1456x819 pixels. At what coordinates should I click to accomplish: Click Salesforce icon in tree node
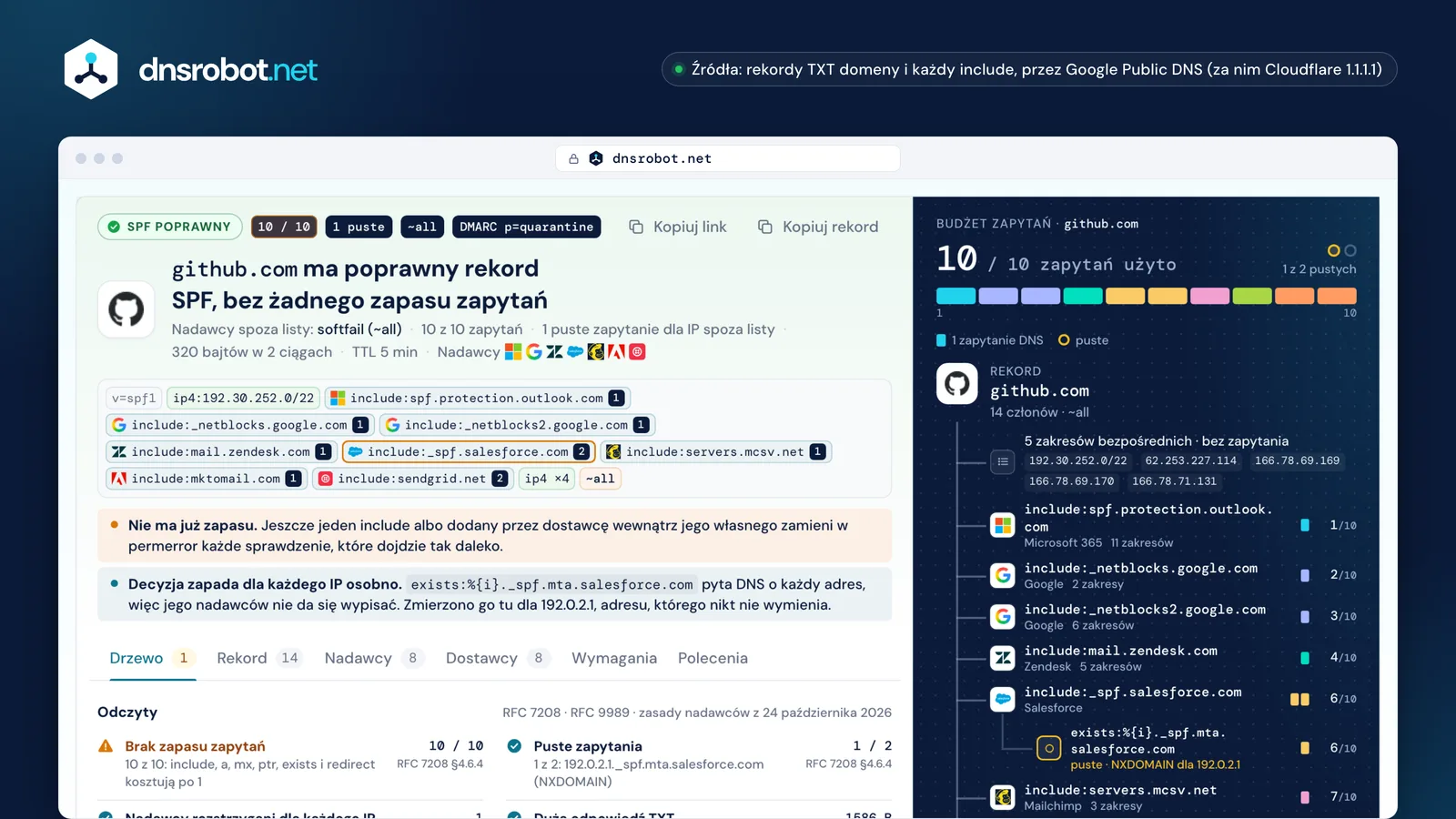point(1003,699)
